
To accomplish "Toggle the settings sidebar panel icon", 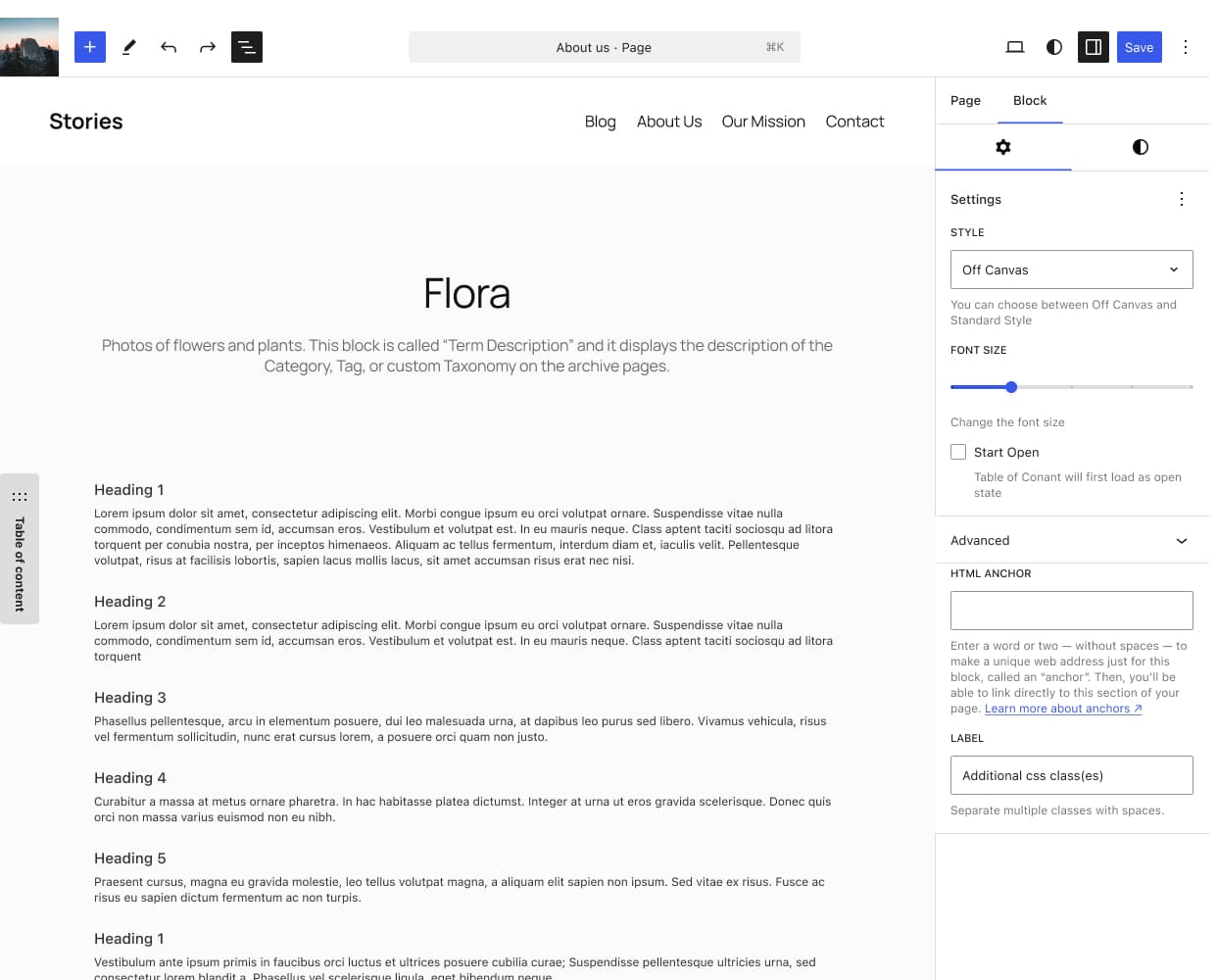I will click(x=1094, y=47).
